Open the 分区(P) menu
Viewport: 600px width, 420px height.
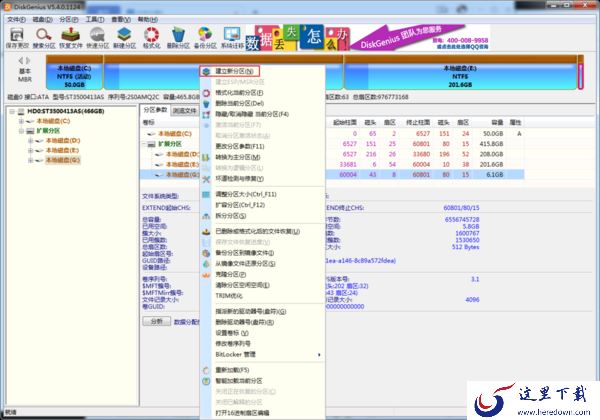coord(68,19)
